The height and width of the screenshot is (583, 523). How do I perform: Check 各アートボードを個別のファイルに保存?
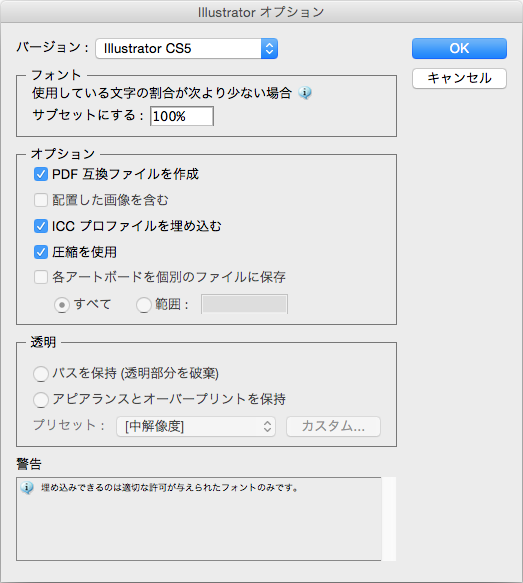(41, 277)
